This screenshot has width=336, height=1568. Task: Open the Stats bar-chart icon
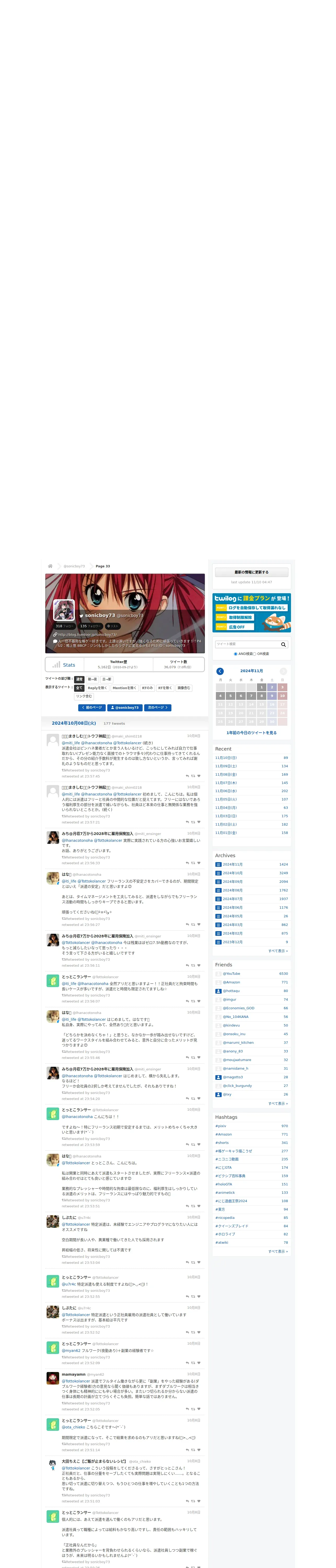(56, 665)
